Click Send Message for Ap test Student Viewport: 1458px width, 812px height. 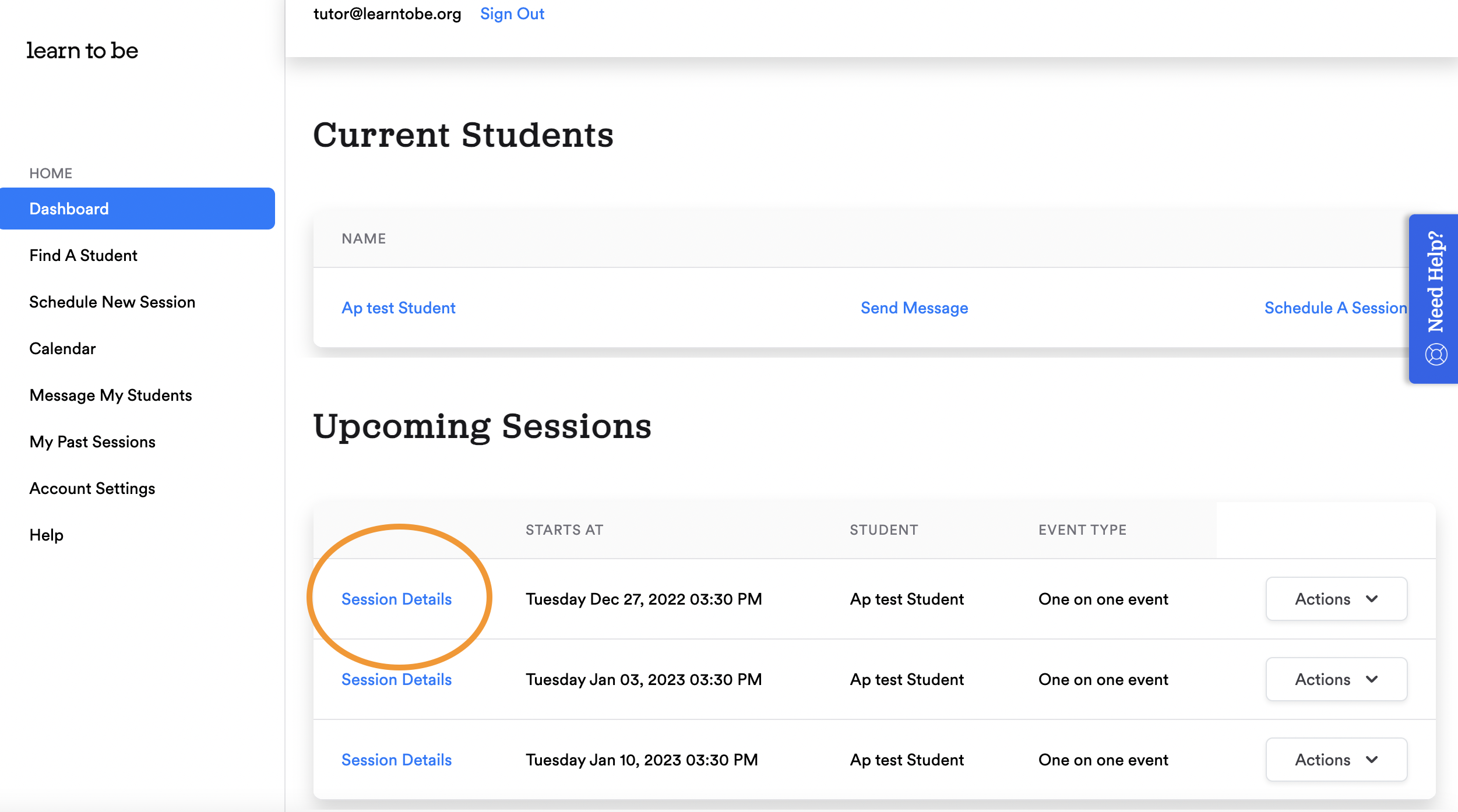[x=914, y=308]
